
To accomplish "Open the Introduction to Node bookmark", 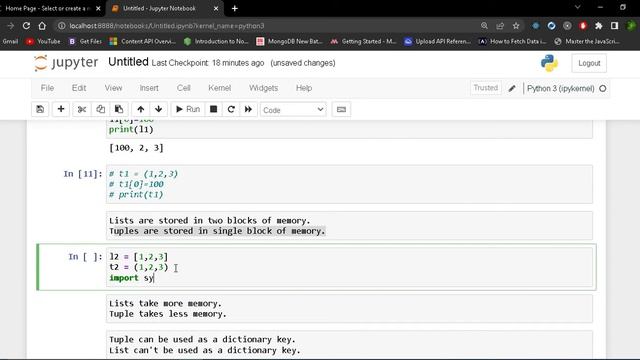I will pyautogui.click(x=216, y=41).
